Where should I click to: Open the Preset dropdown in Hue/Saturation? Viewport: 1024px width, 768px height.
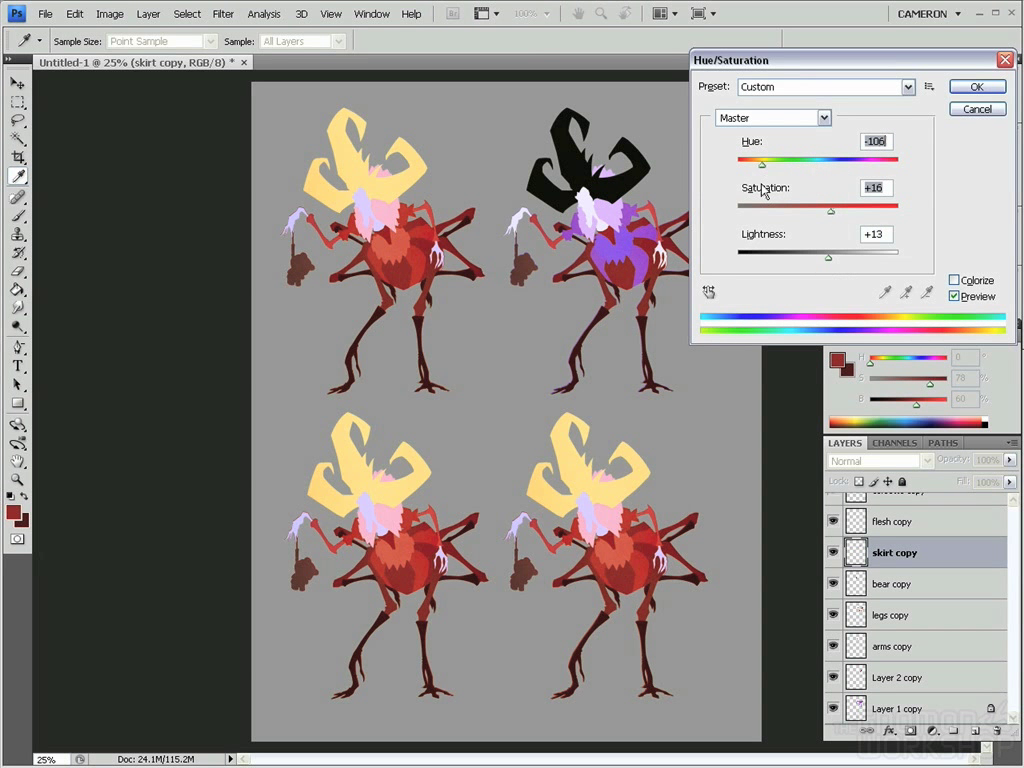pyautogui.click(x=908, y=87)
